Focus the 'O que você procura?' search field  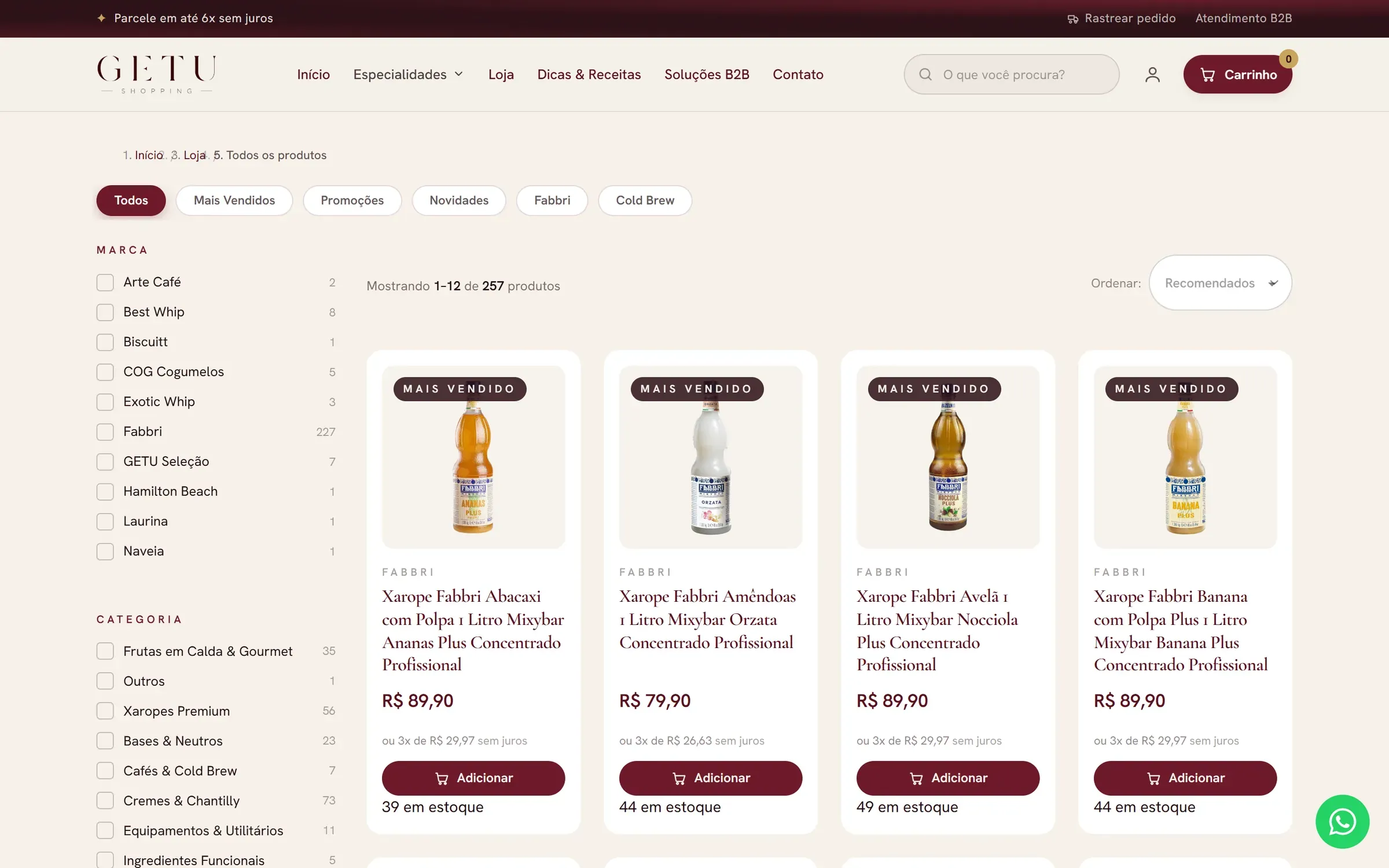coord(1012,75)
